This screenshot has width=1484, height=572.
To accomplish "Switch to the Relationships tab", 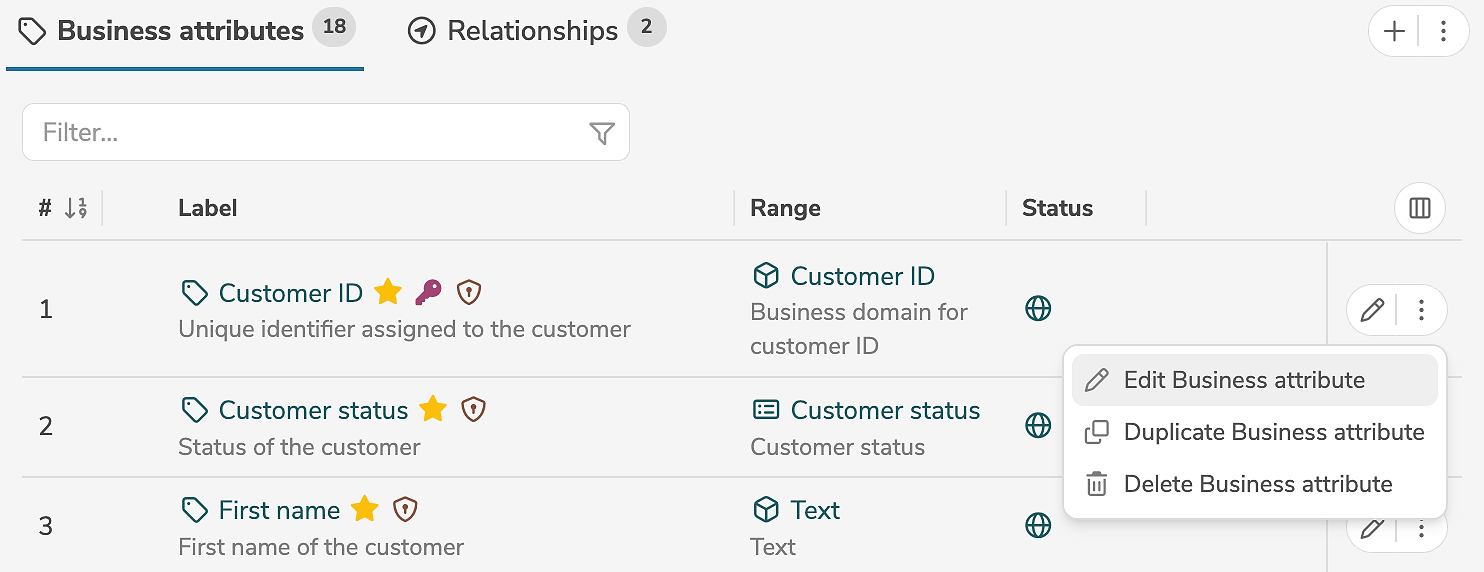I will pyautogui.click(x=532, y=31).
